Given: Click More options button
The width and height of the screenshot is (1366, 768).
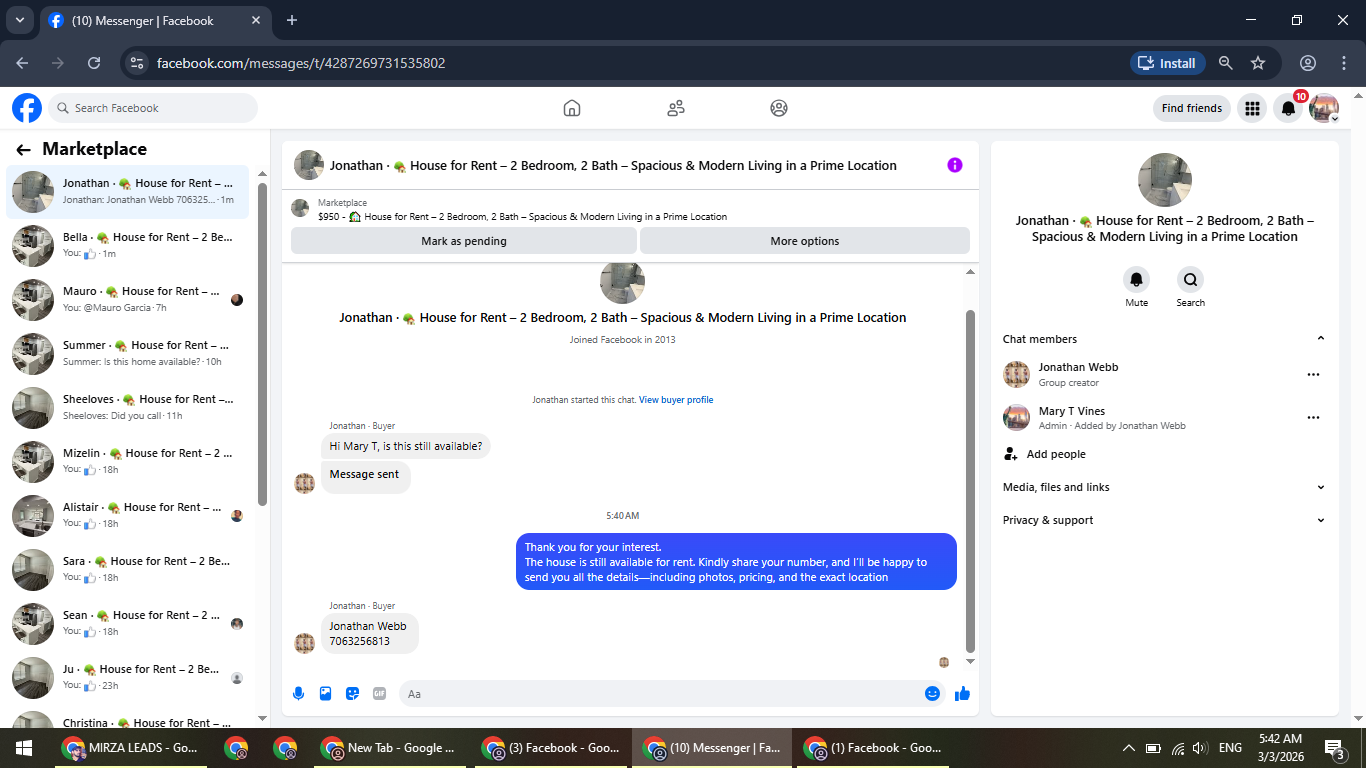Looking at the screenshot, I should 805,241.
